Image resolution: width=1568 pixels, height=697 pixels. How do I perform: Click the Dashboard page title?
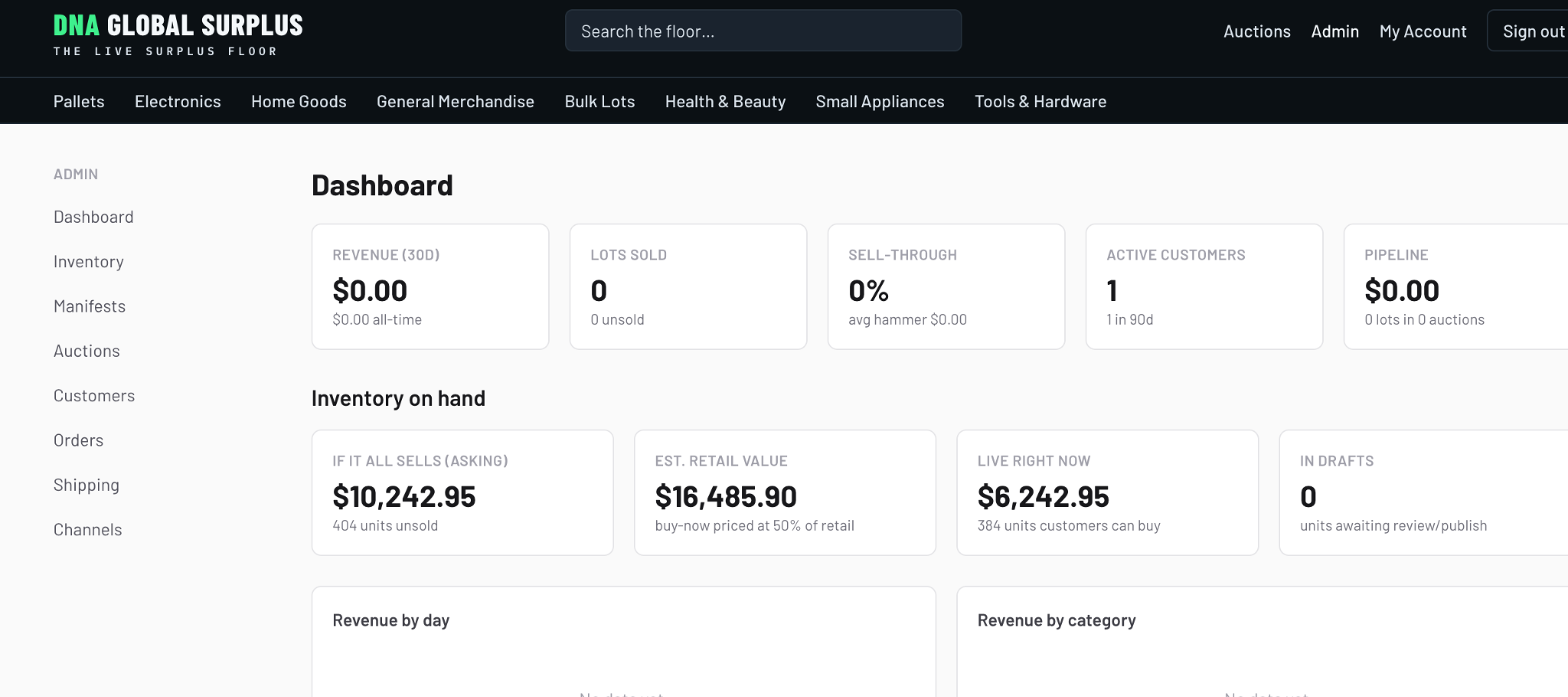click(382, 185)
